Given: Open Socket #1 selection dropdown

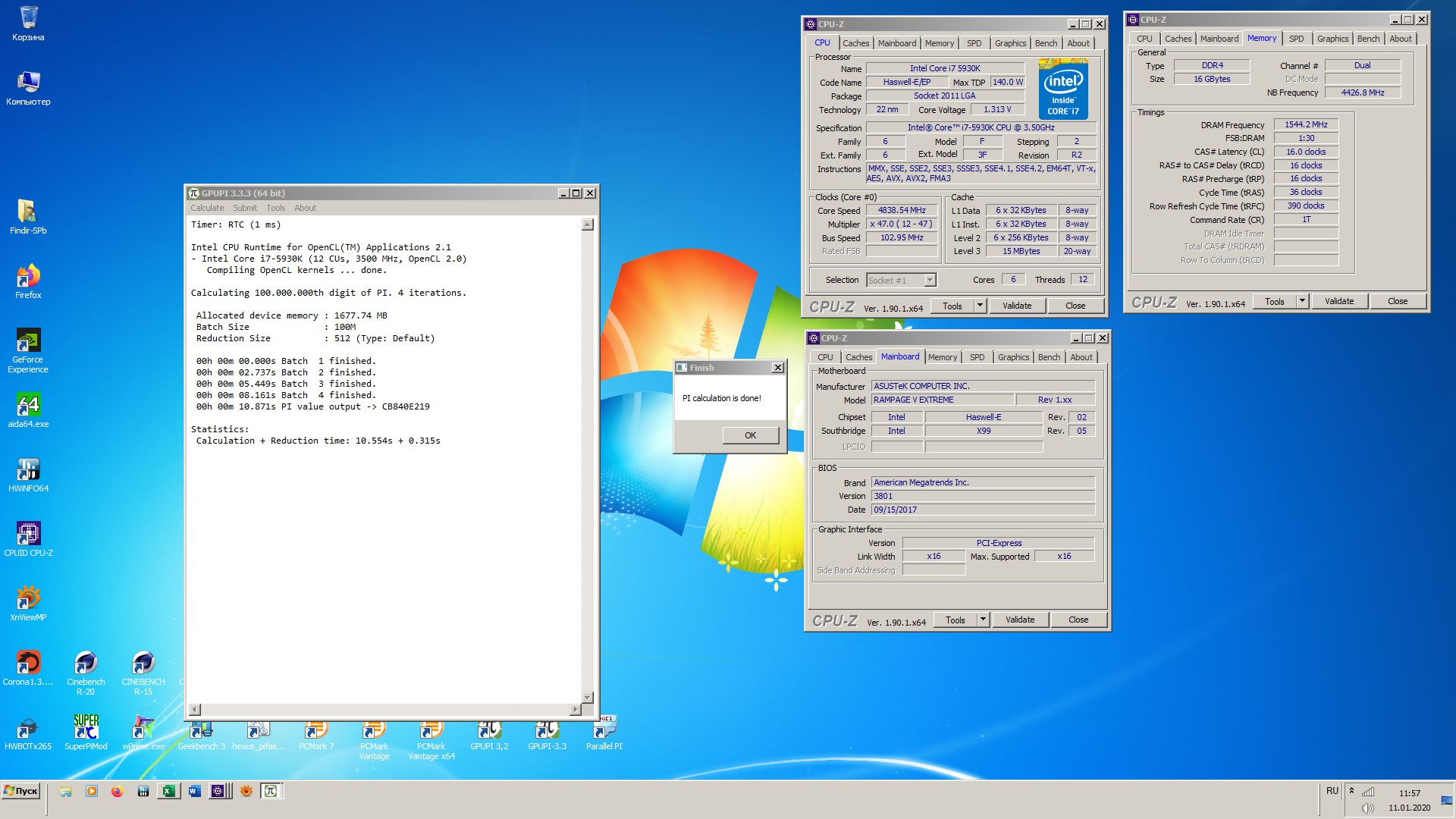Looking at the screenshot, I should (x=901, y=281).
